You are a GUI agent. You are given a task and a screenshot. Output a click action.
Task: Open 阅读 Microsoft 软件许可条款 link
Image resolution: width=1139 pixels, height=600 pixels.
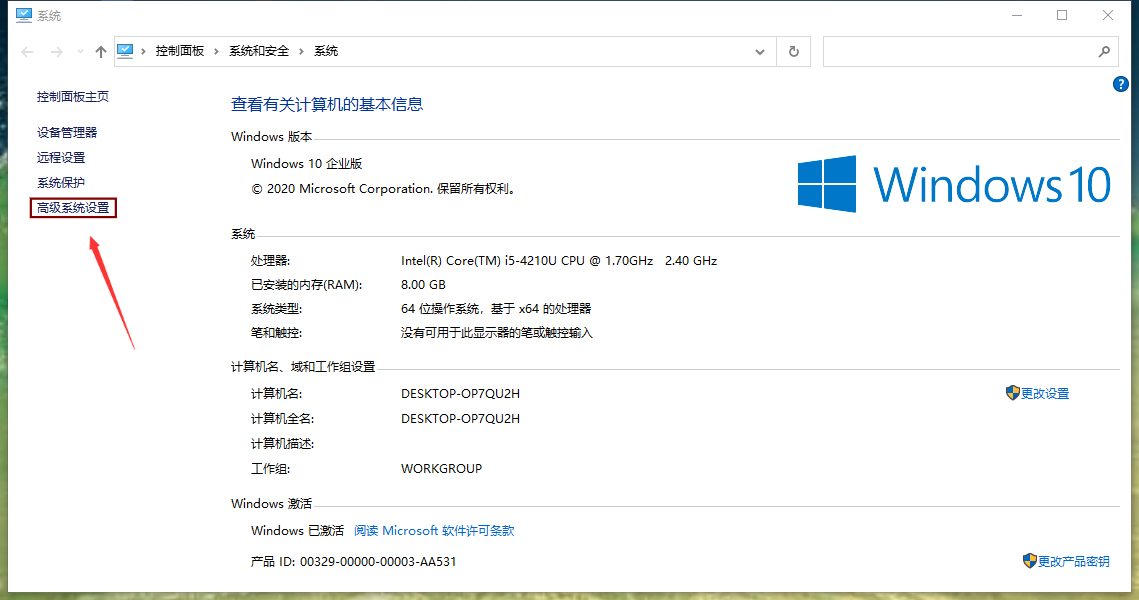[x=434, y=531]
